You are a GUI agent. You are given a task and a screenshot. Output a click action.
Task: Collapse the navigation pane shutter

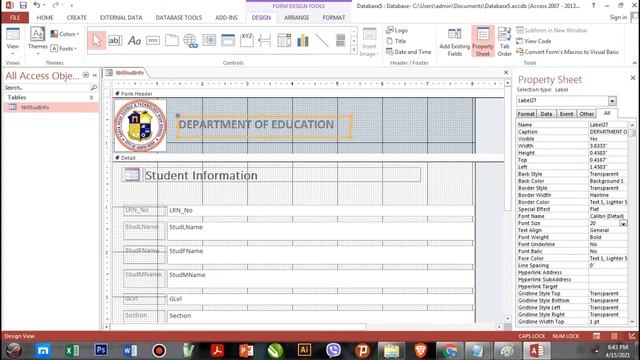click(95, 75)
